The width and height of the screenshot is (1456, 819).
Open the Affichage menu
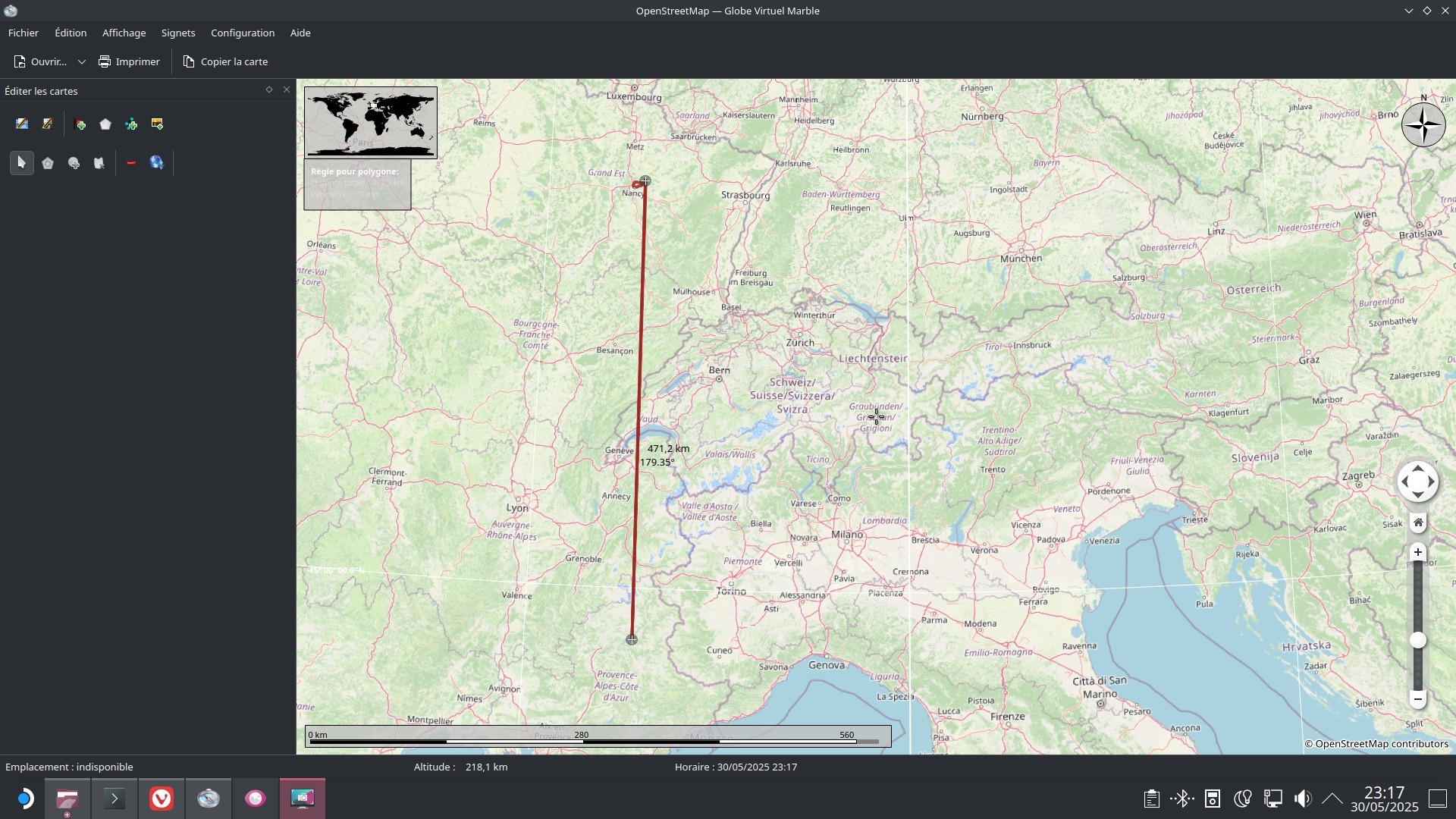[124, 33]
